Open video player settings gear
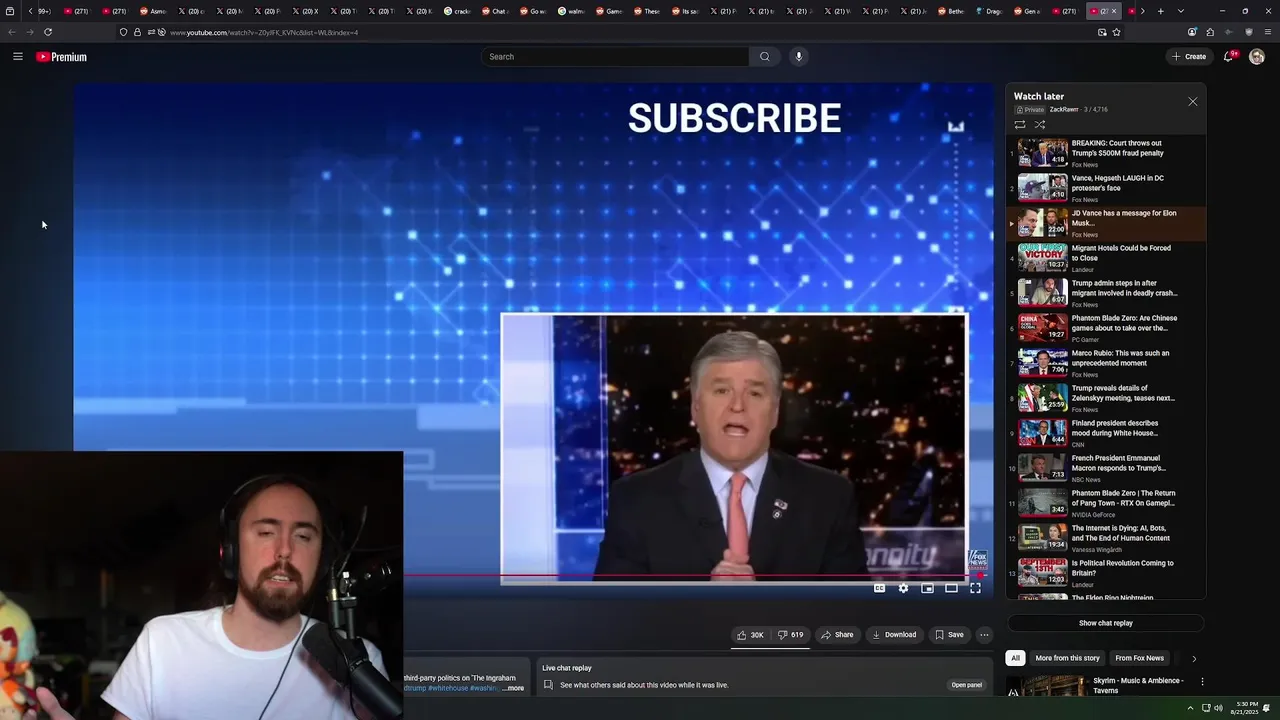1280x720 pixels. click(x=903, y=588)
